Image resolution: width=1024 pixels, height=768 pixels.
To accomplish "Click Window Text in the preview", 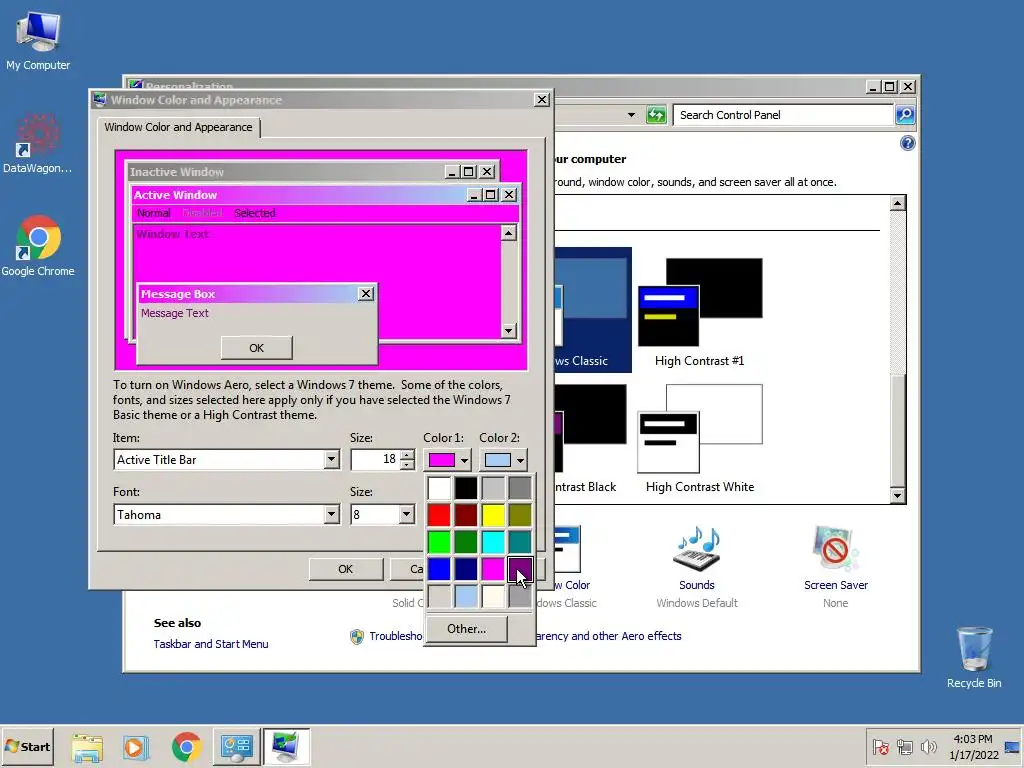I will (x=172, y=234).
